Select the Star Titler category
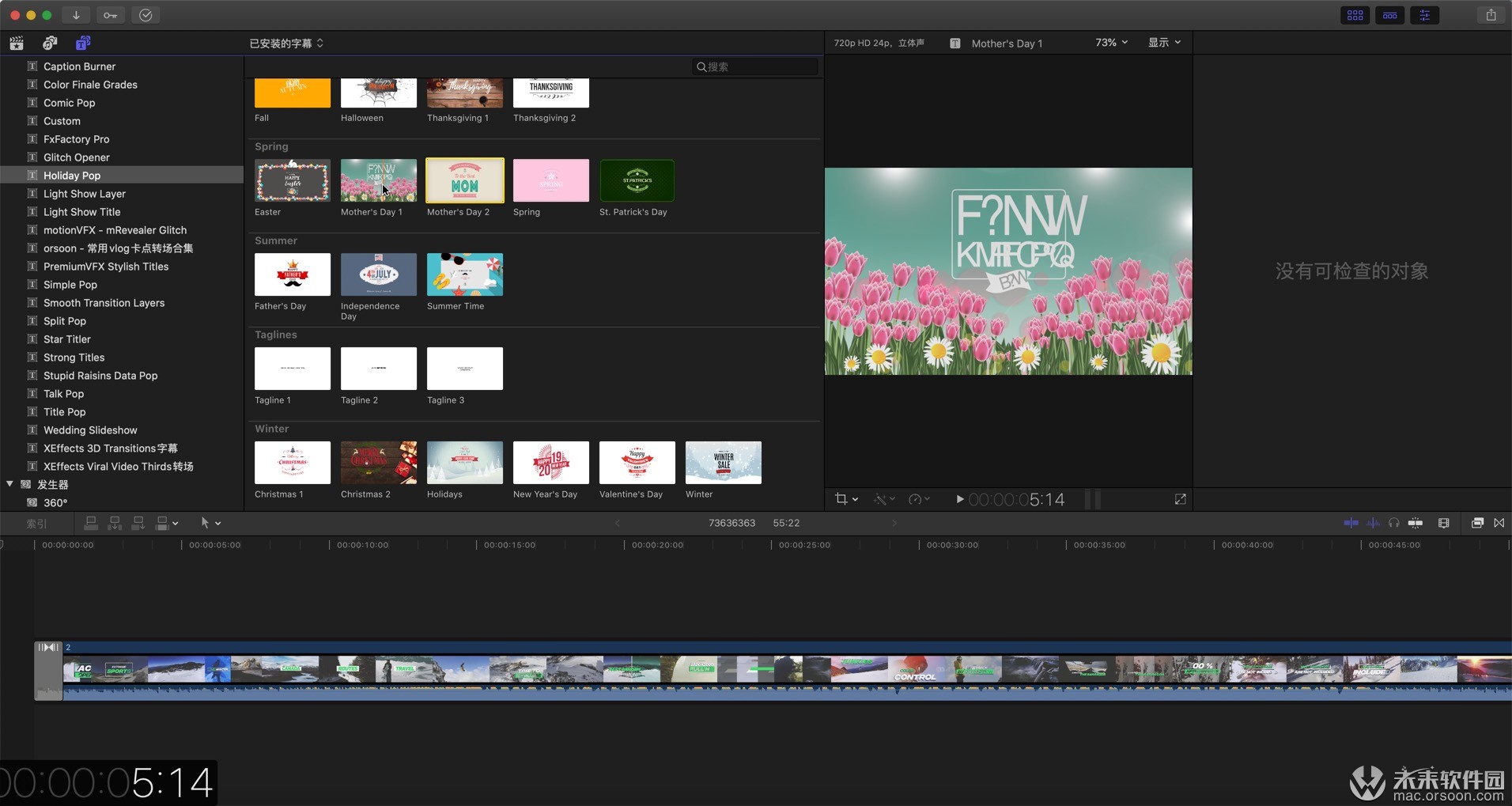Image resolution: width=1512 pixels, height=806 pixels. (x=122, y=339)
